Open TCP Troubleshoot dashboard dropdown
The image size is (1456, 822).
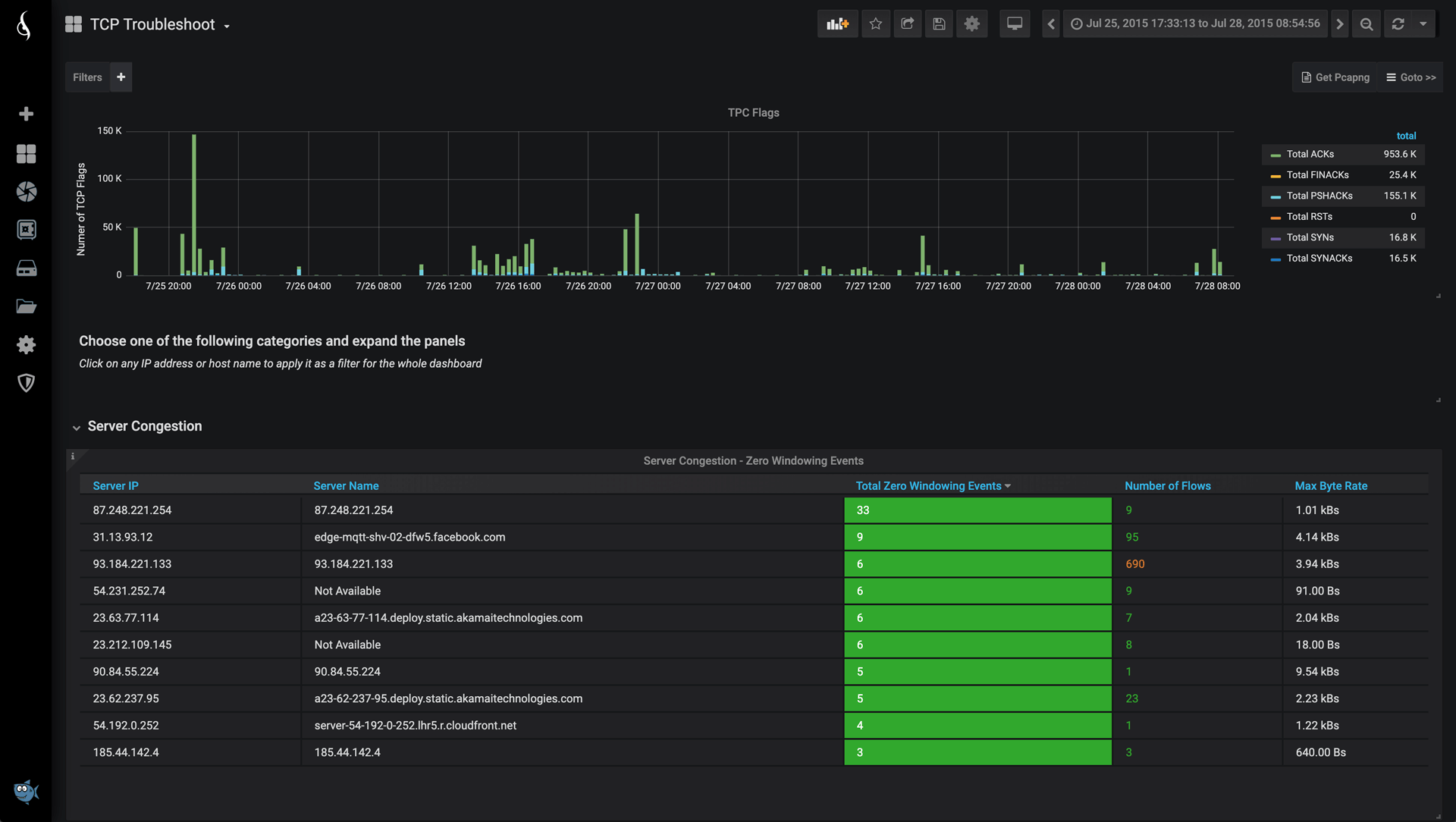[152, 25]
